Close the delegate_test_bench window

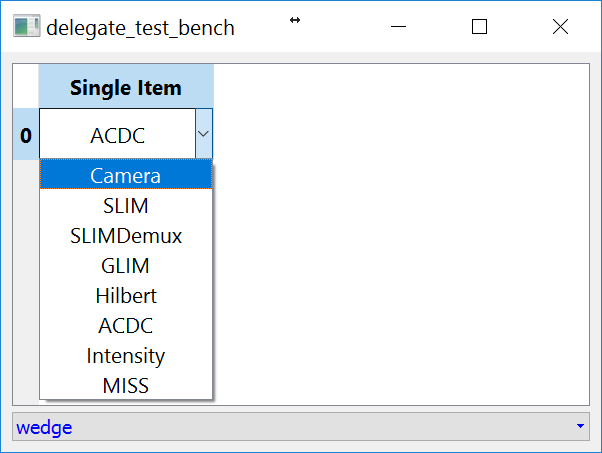tap(560, 27)
